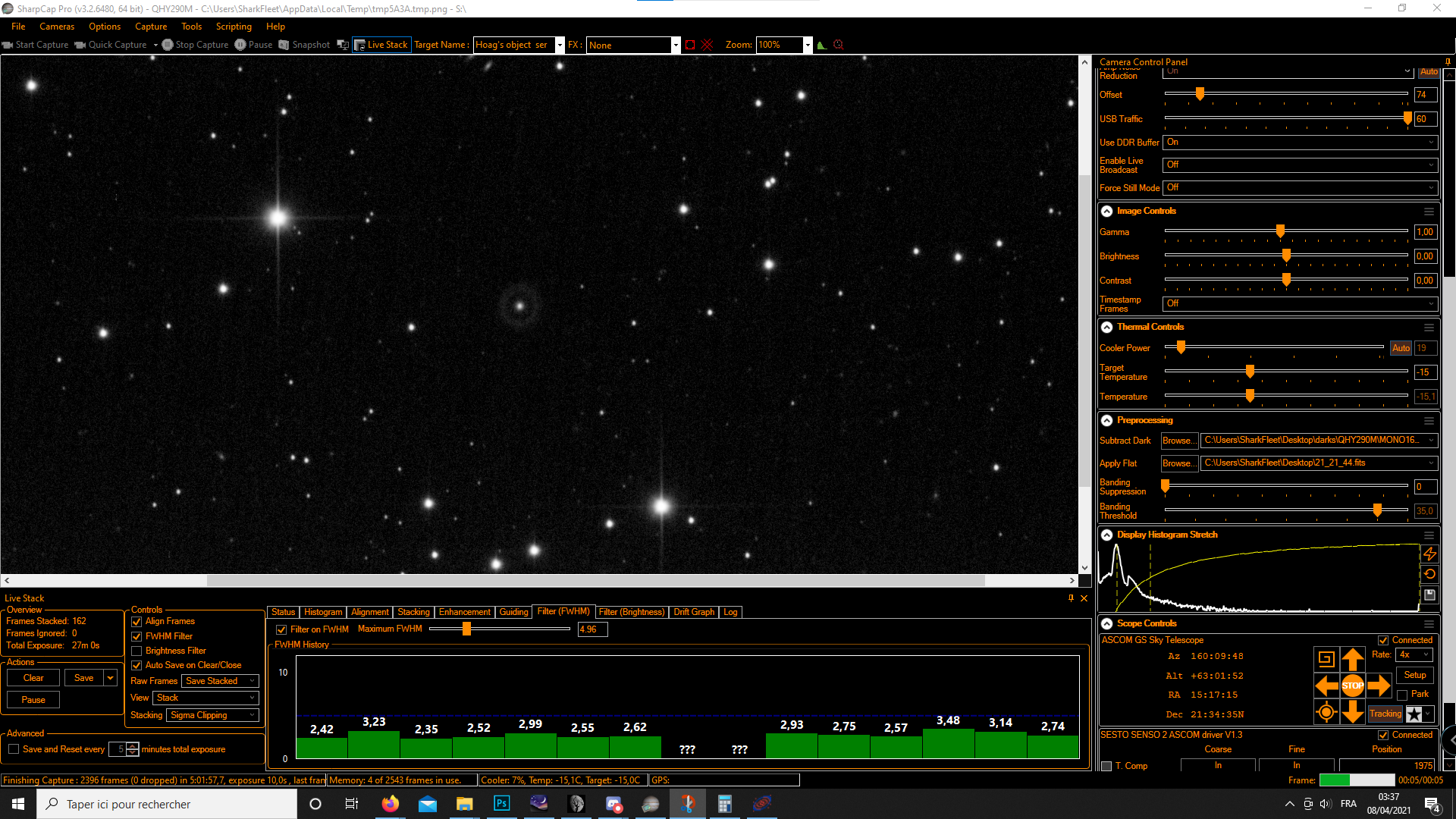Click the scope Setup button
Screen dimensions: 1456x819
point(1415,675)
